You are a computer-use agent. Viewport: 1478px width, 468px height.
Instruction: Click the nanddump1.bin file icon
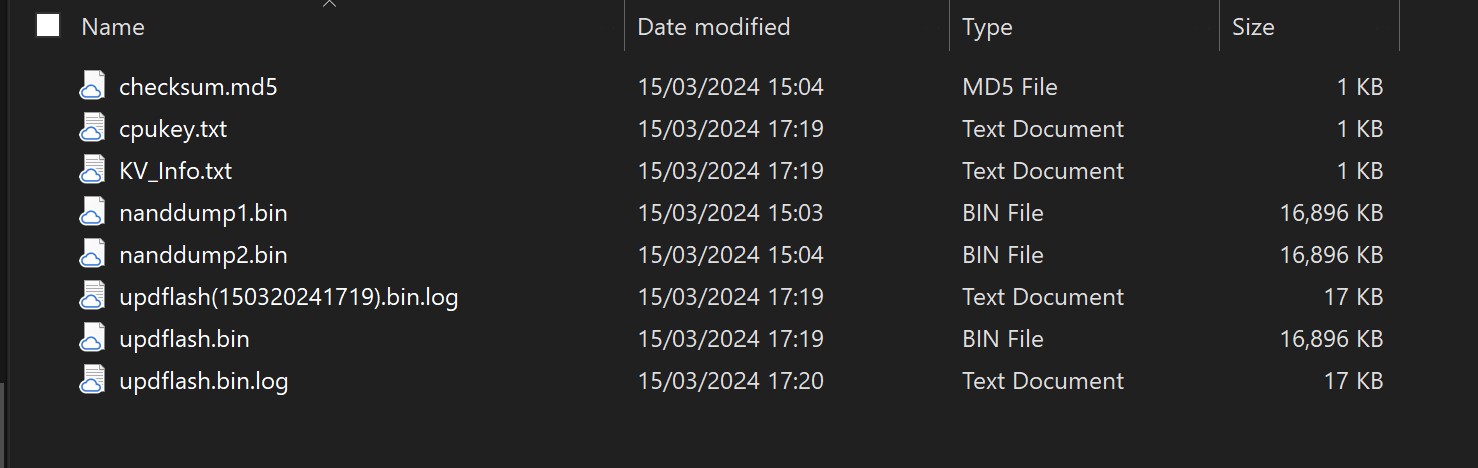pyautogui.click(x=92, y=213)
